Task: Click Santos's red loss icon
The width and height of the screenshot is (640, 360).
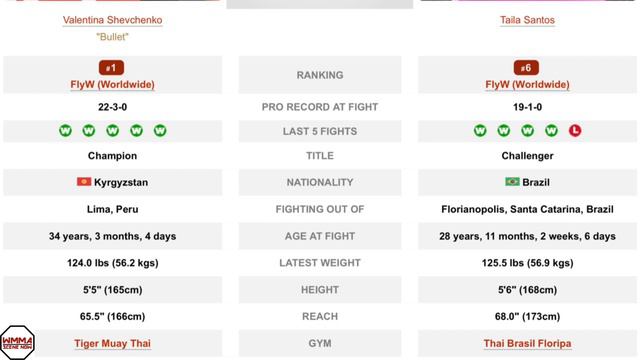Action: tap(575, 131)
